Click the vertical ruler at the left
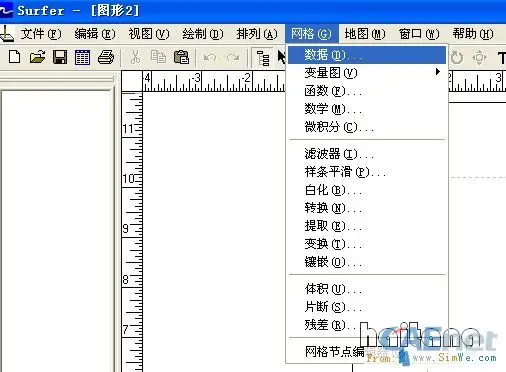The image size is (506, 372). 132,232
